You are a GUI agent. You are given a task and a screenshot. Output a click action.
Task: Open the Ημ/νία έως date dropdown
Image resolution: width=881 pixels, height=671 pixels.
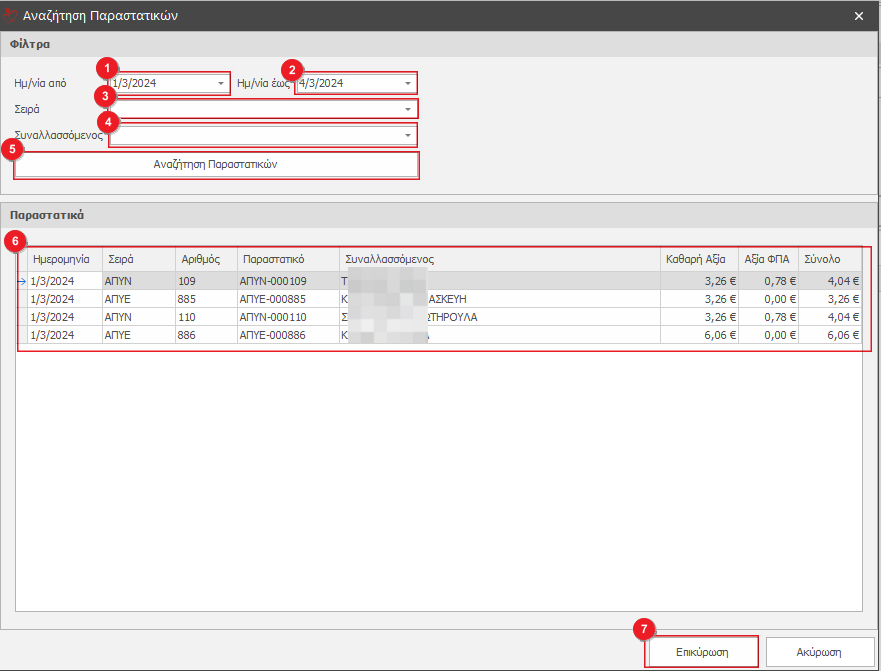pos(408,84)
